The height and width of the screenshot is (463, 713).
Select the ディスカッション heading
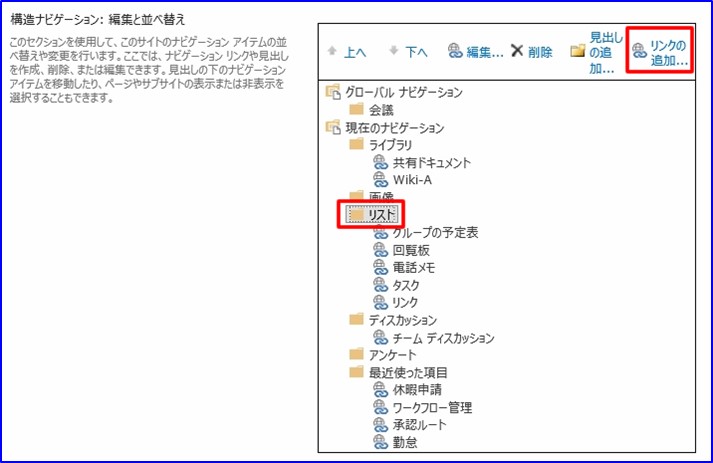[x=403, y=320]
